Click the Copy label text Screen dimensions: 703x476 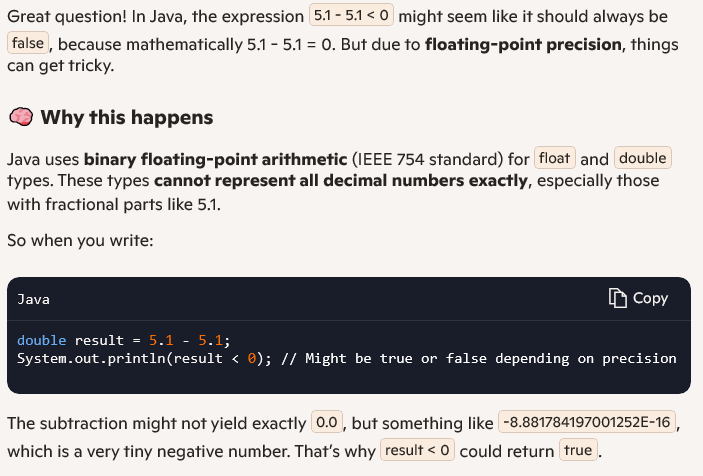click(650, 298)
